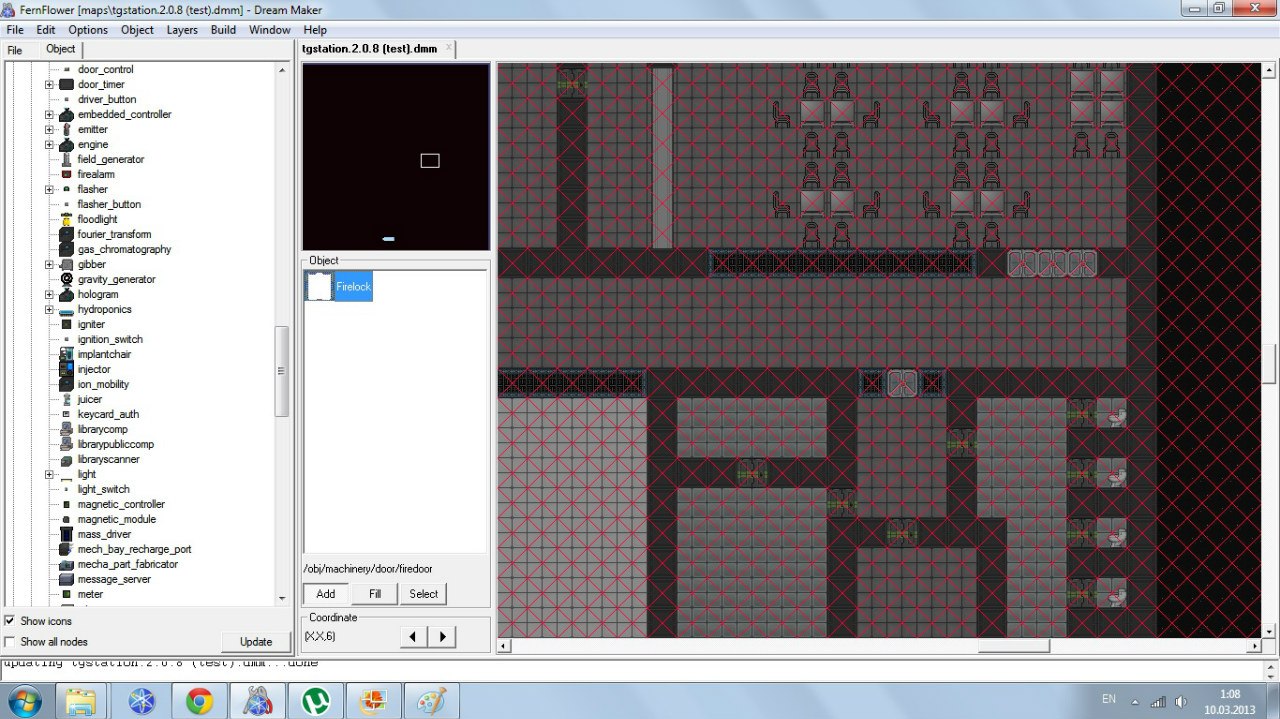This screenshot has height=719, width=1280.
Task: Click the ion_mobility machine icon
Action: 67,384
